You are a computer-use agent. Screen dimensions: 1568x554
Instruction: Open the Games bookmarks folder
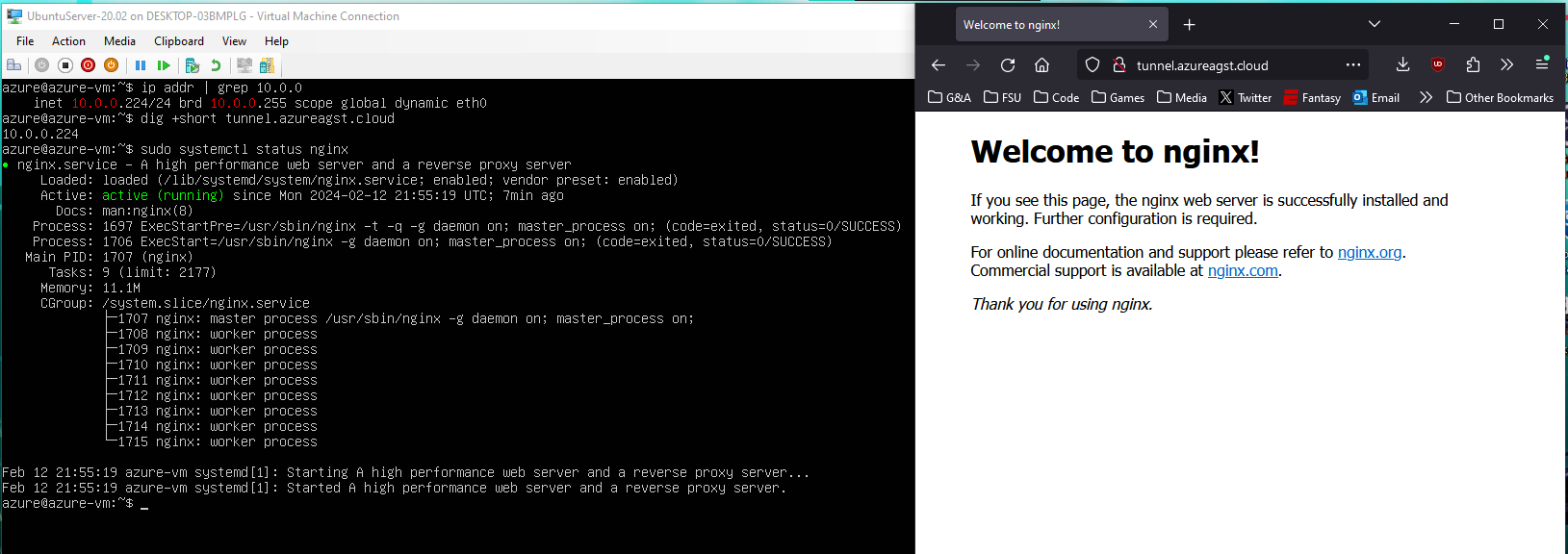pos(1118,97)
